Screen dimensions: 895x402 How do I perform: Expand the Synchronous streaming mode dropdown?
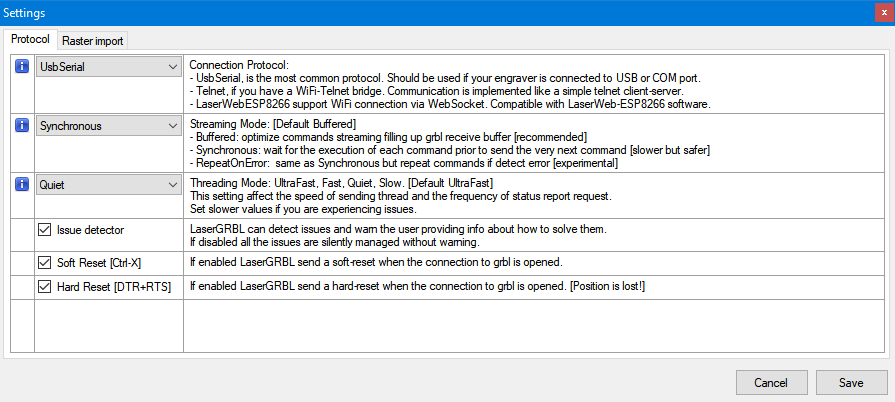pyautogui.click(x=108, y=126)
